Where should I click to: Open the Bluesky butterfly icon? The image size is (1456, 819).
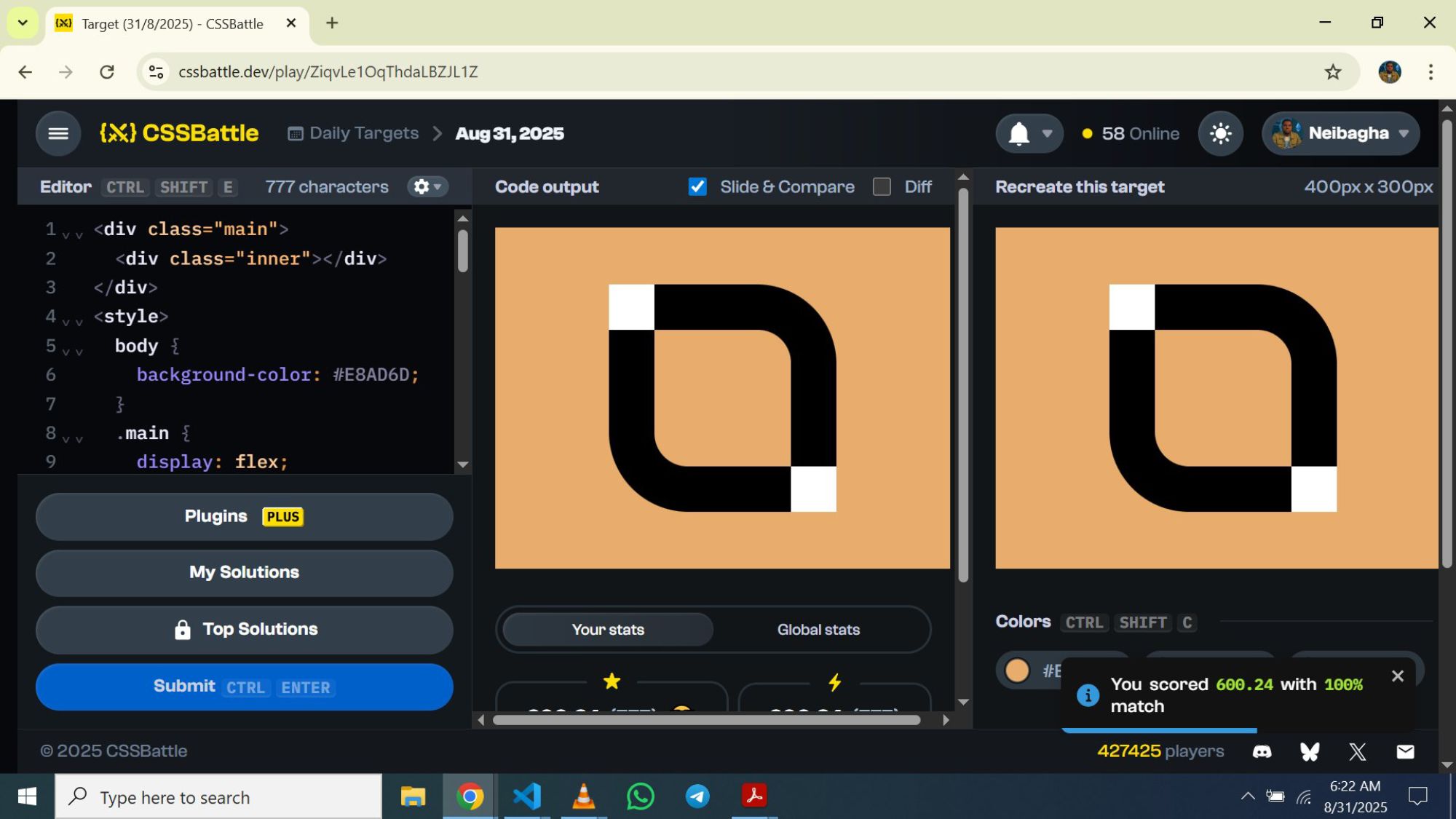(x=1310, y=751)
